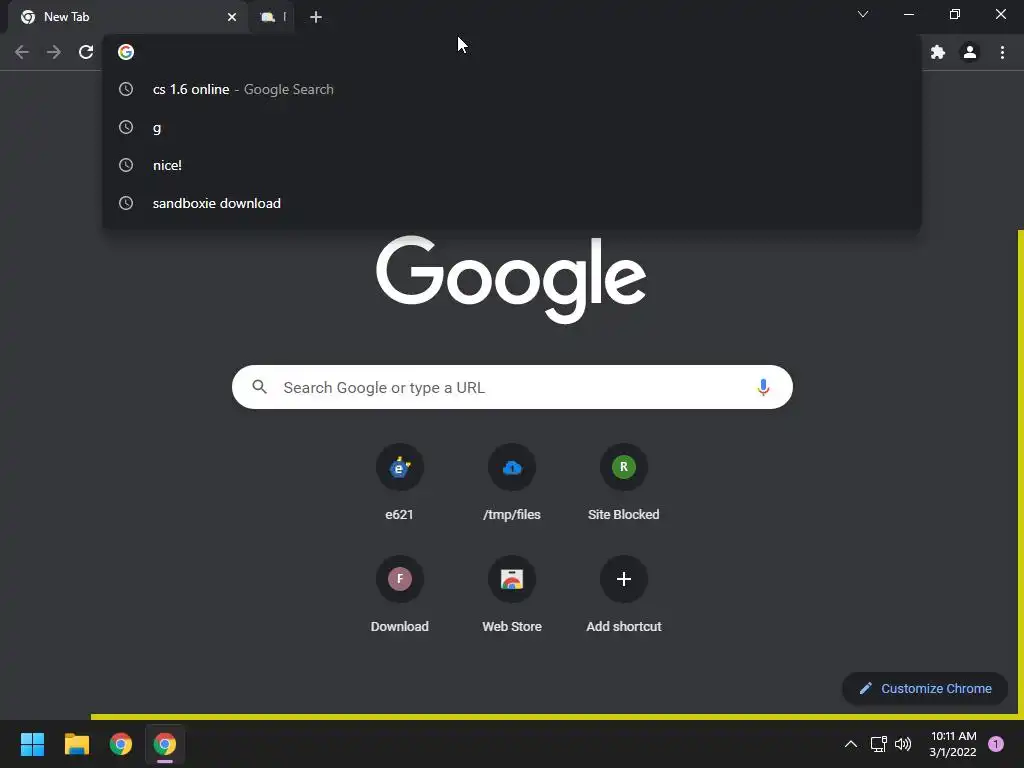
Task: Click the clock icon beside "nice!"
Action: pos(126,165)
